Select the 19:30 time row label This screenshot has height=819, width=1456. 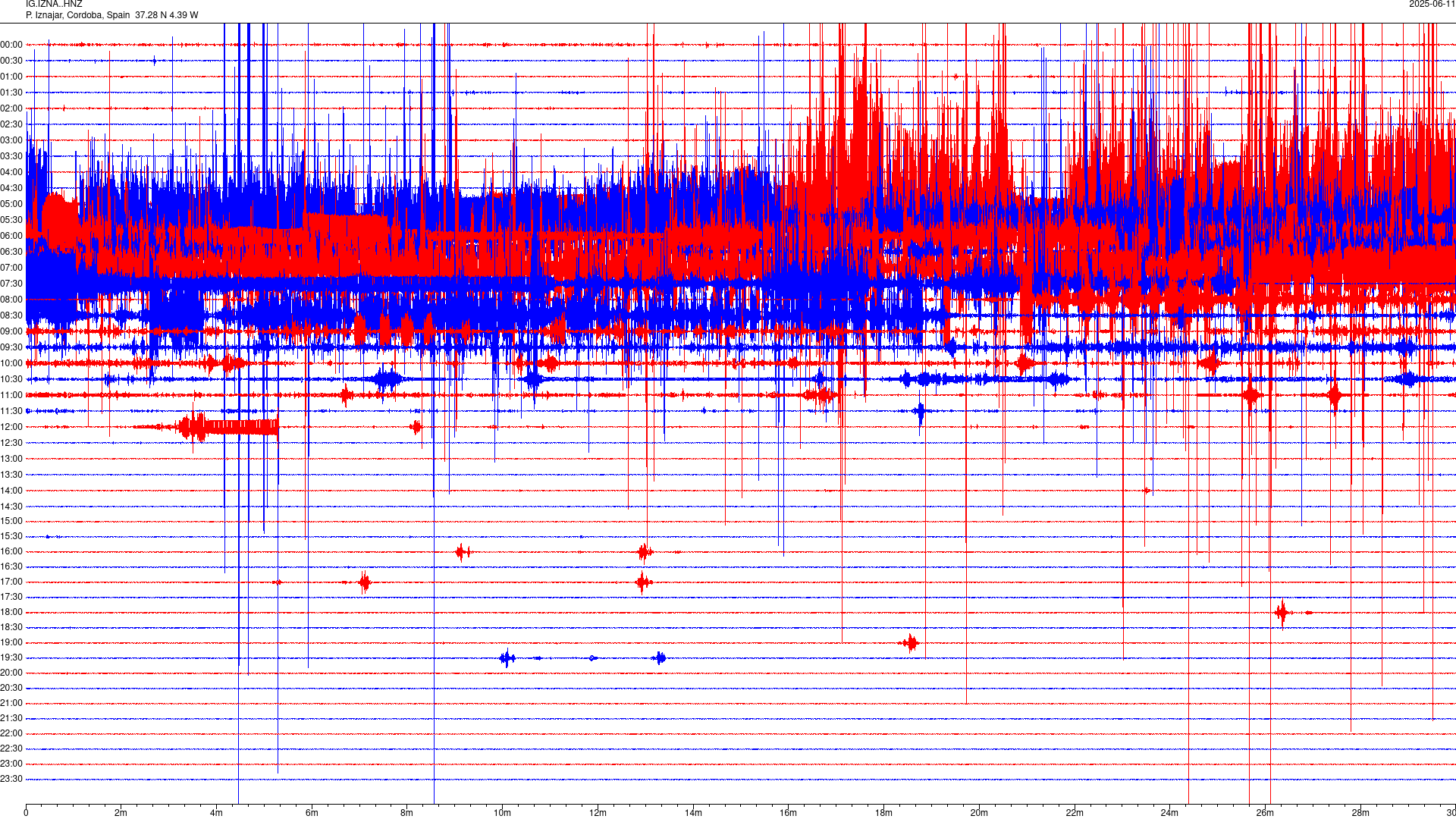coord(11,657)
